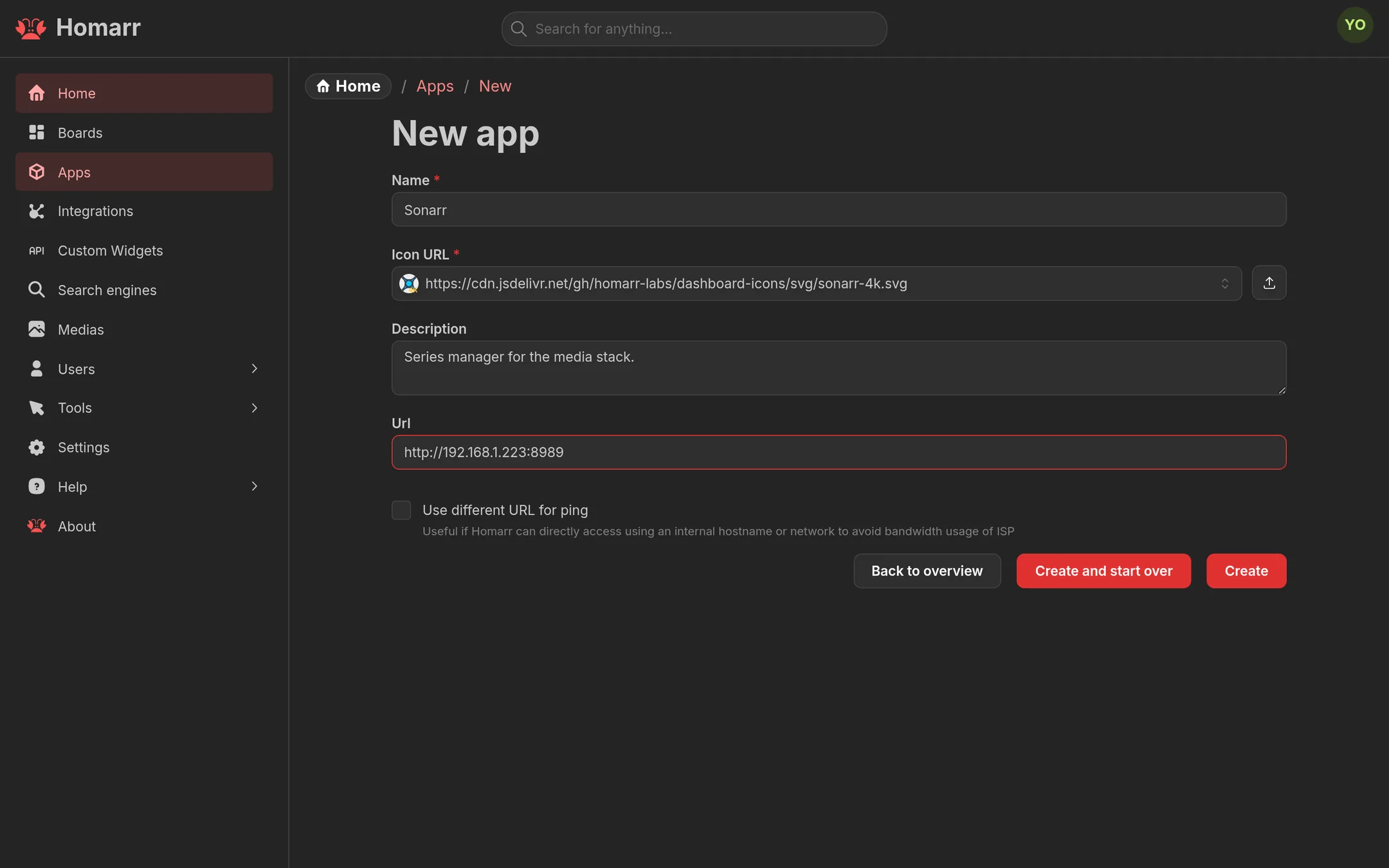Expand the Tools submenu chevron
The width and height of the screenshot is (1389, 868).
point(255,408)
